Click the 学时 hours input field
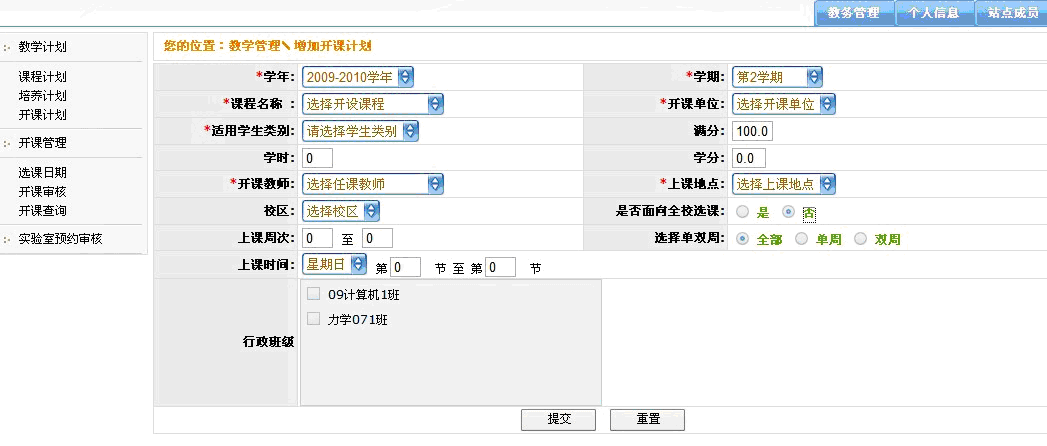 point(317,158)
